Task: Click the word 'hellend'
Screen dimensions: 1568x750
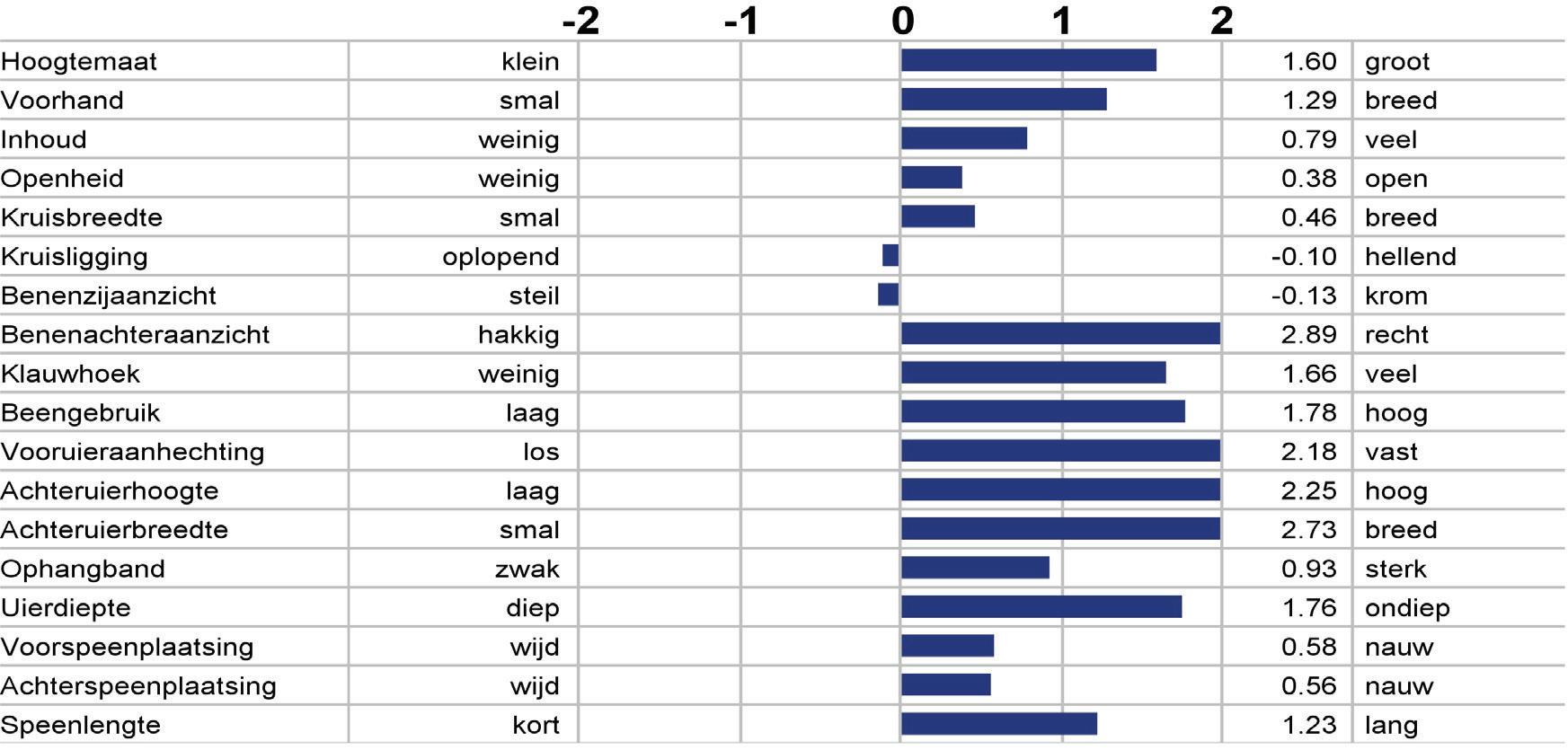Action: click(1410, 257)
